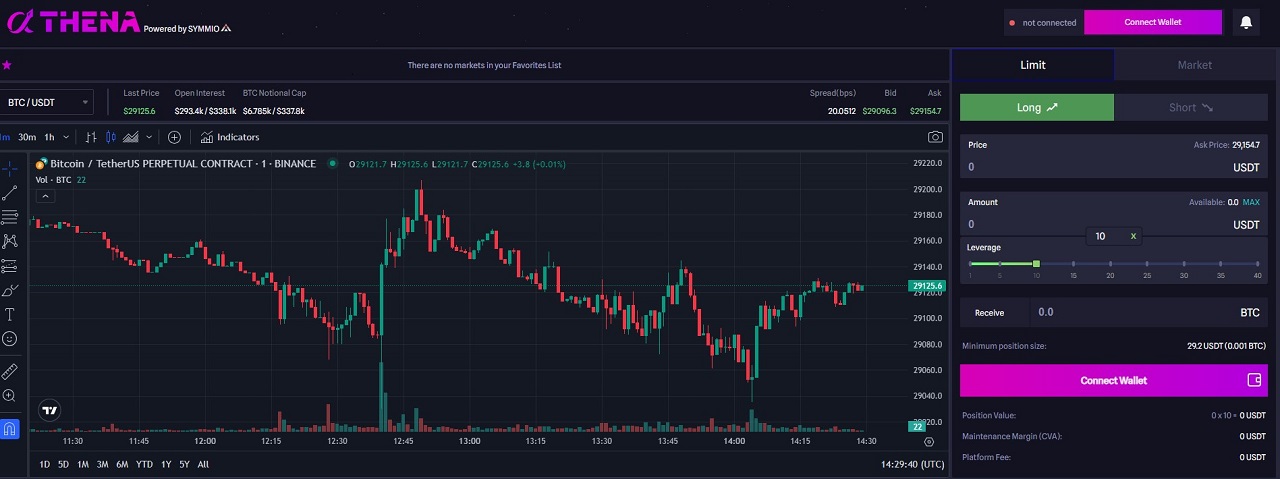Click the favorites star icon
This screenshot has height=479, width=1280.
point(6,65)
